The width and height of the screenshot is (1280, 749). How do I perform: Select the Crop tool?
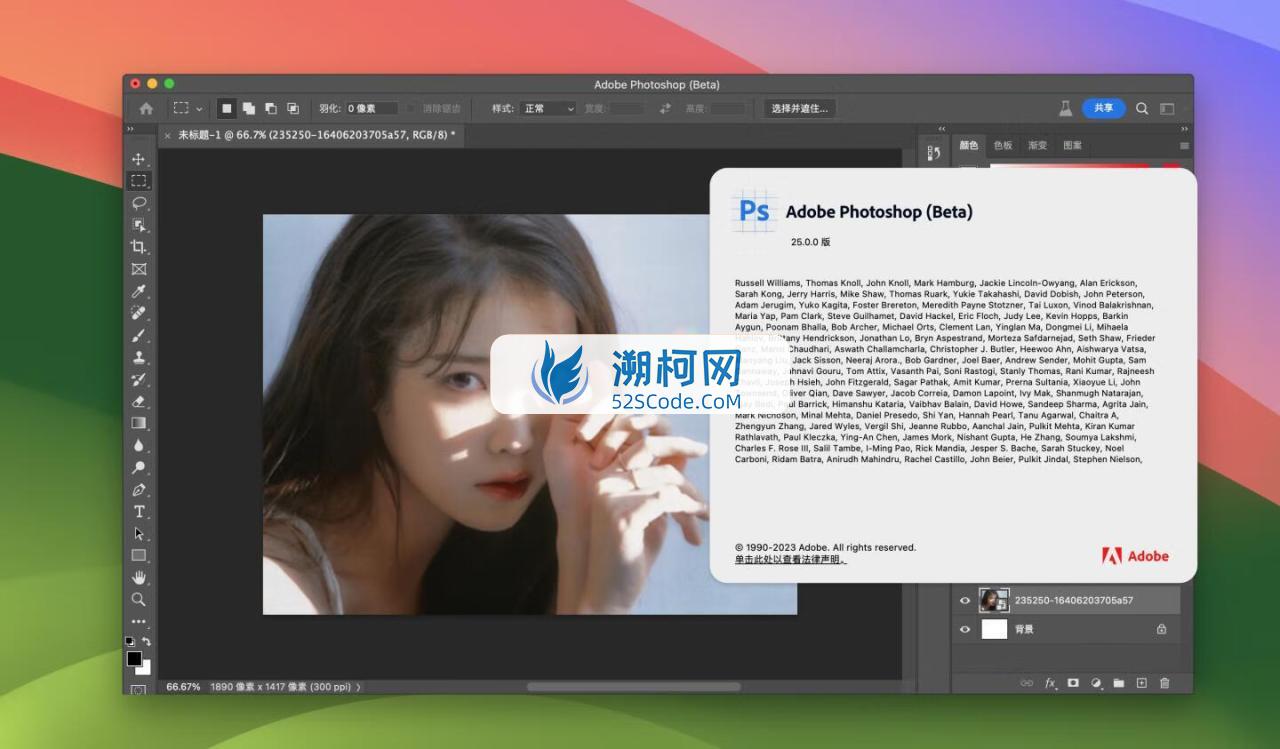(x=139, y=247)
